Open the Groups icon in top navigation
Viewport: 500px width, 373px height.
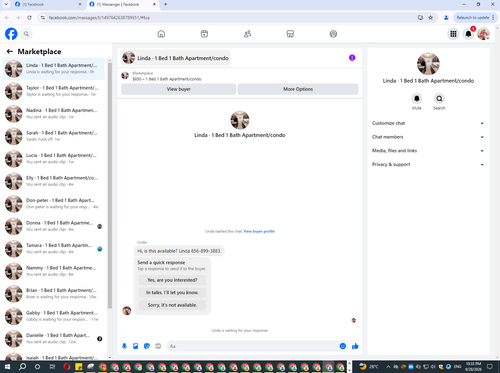pos(333,34)
